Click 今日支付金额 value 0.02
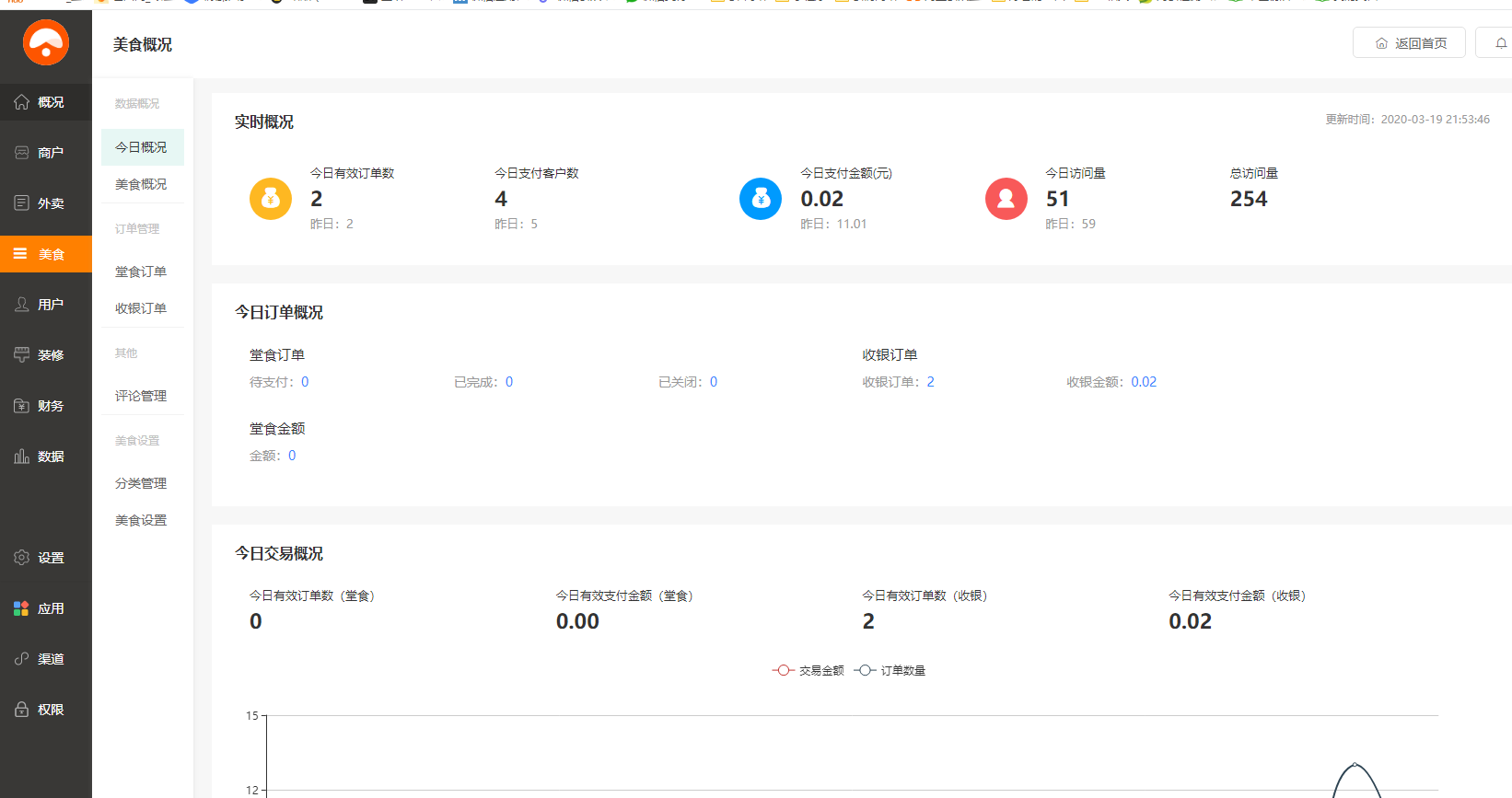This screenshot has height=798, width=1512. 822,199
